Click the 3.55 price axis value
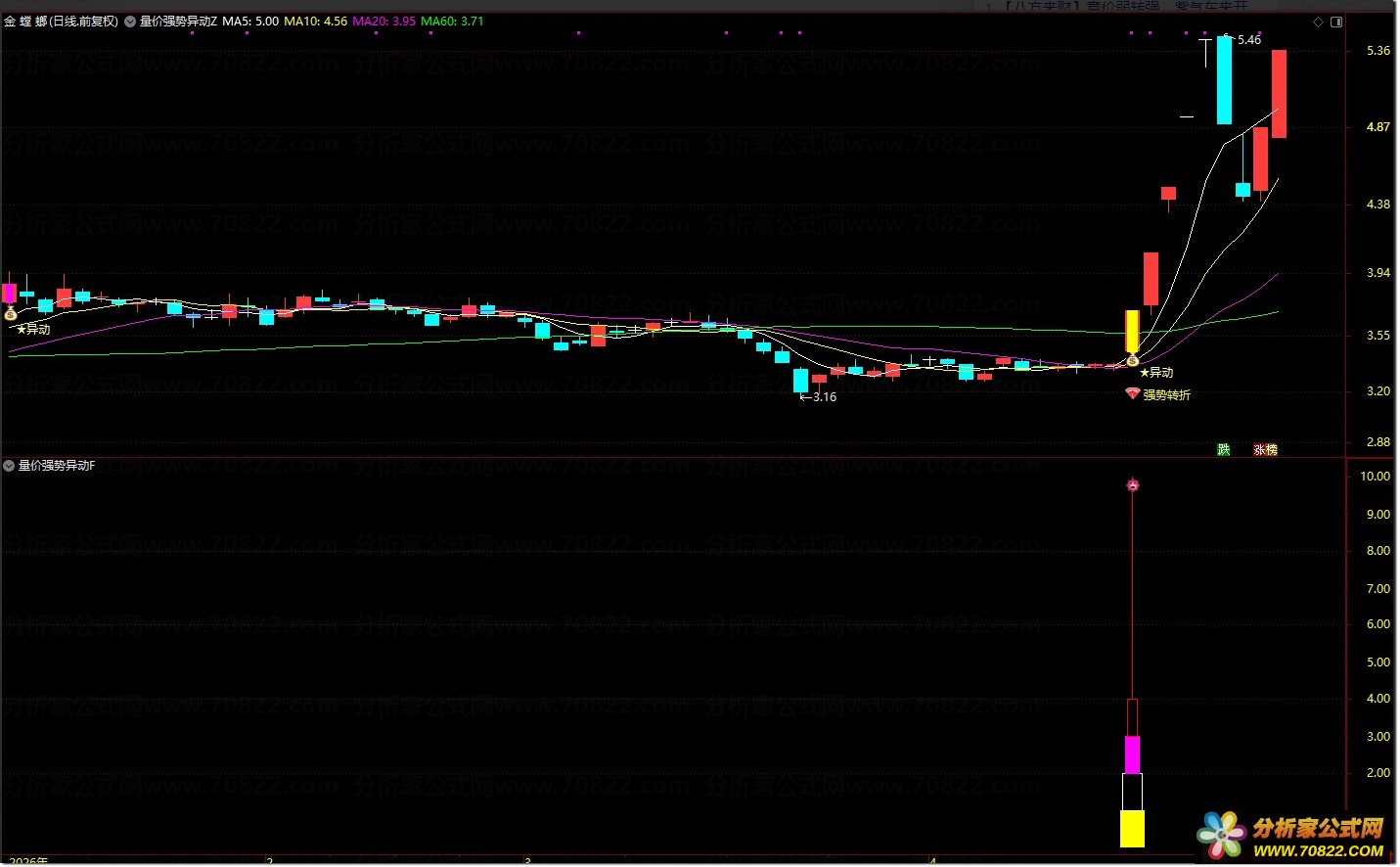The height and width of the screenshot is (867, 1400). coord(1377,336)
